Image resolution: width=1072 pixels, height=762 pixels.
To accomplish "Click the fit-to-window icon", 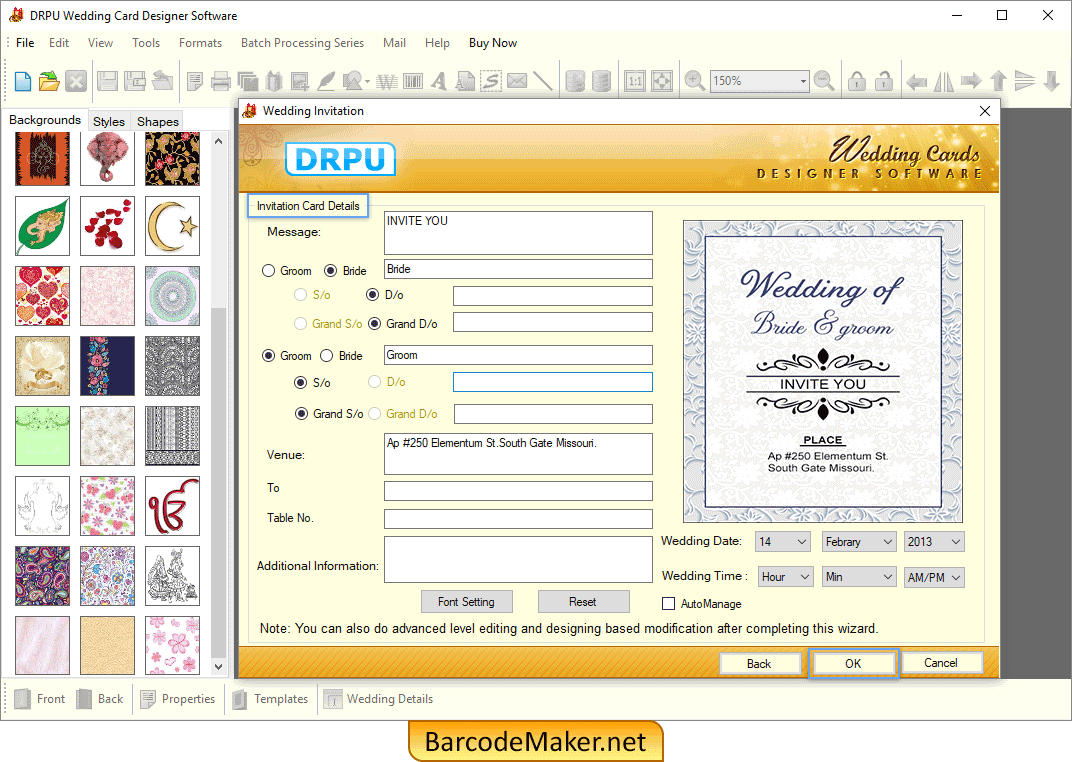I will coord(662,81).
